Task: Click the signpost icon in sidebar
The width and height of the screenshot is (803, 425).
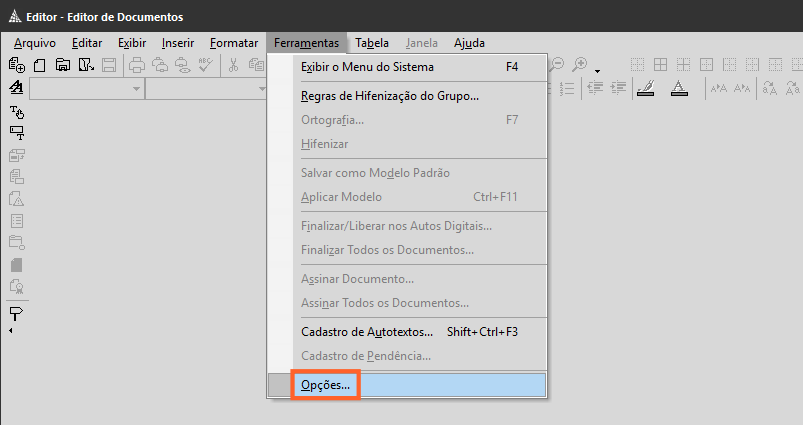Action: coord(16,313)
